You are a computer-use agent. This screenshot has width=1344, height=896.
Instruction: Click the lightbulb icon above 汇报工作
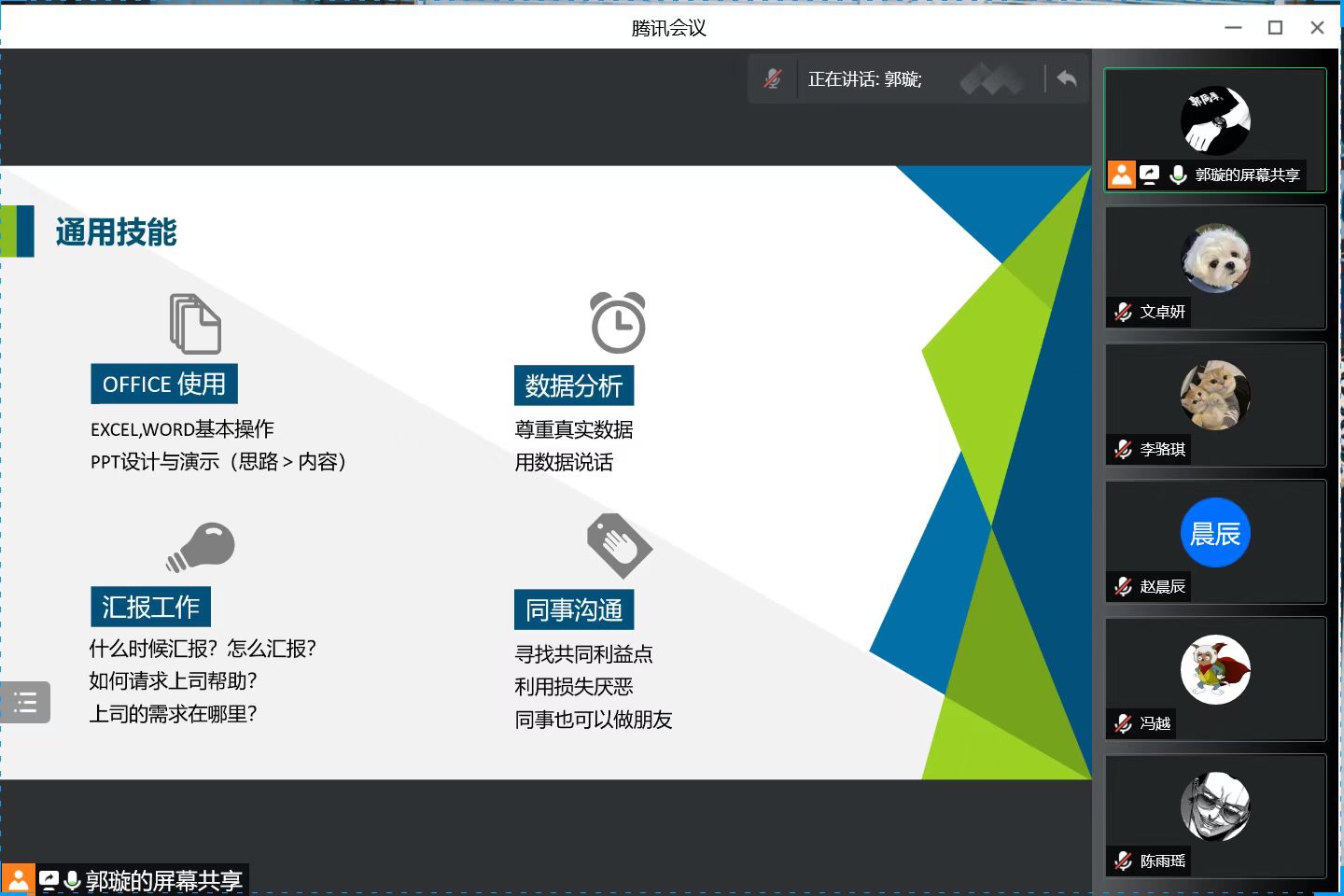[202, 547]
